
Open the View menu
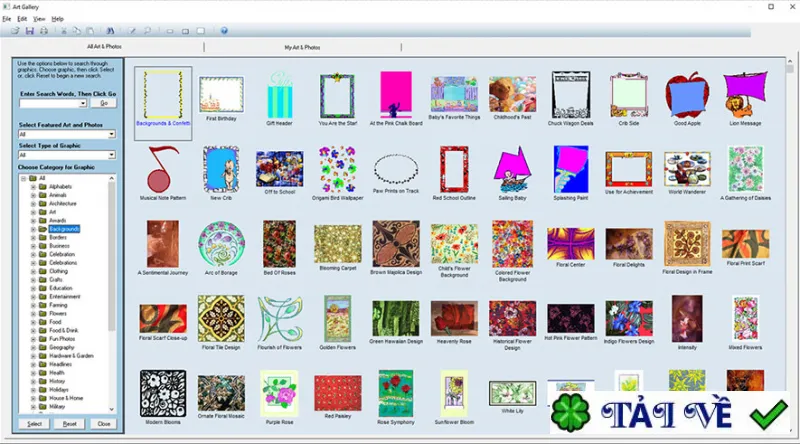[39, 19]
